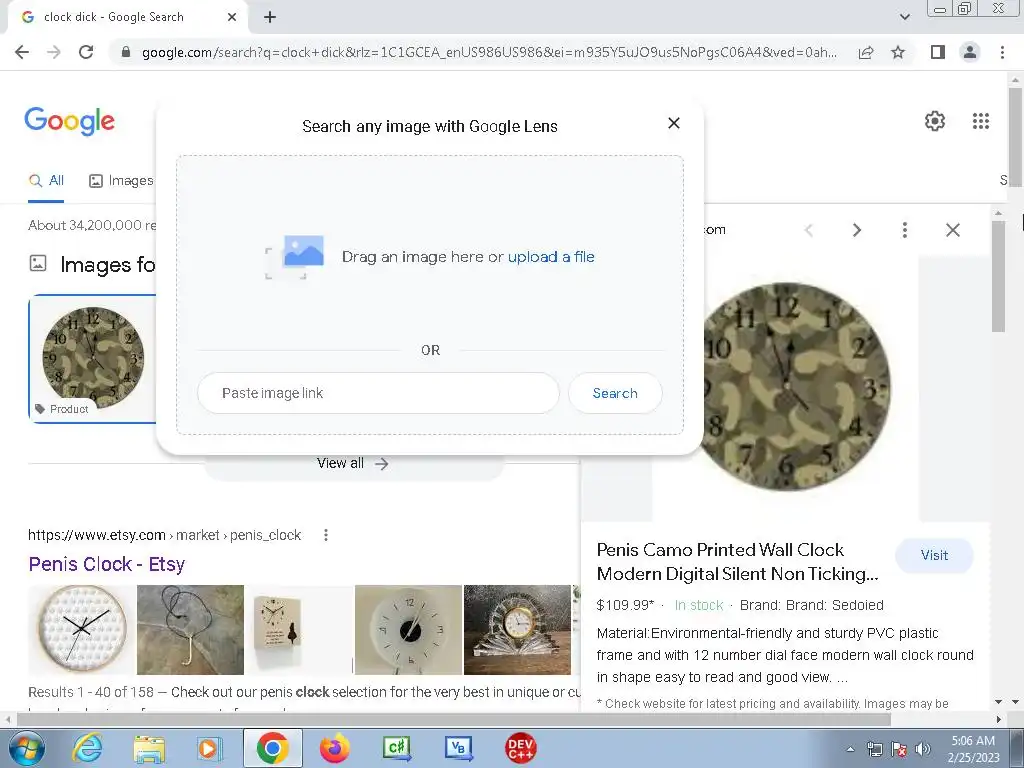Open media player from taskbar
The height and width of the screenshot is (768, 1024).
click(210, 748)
